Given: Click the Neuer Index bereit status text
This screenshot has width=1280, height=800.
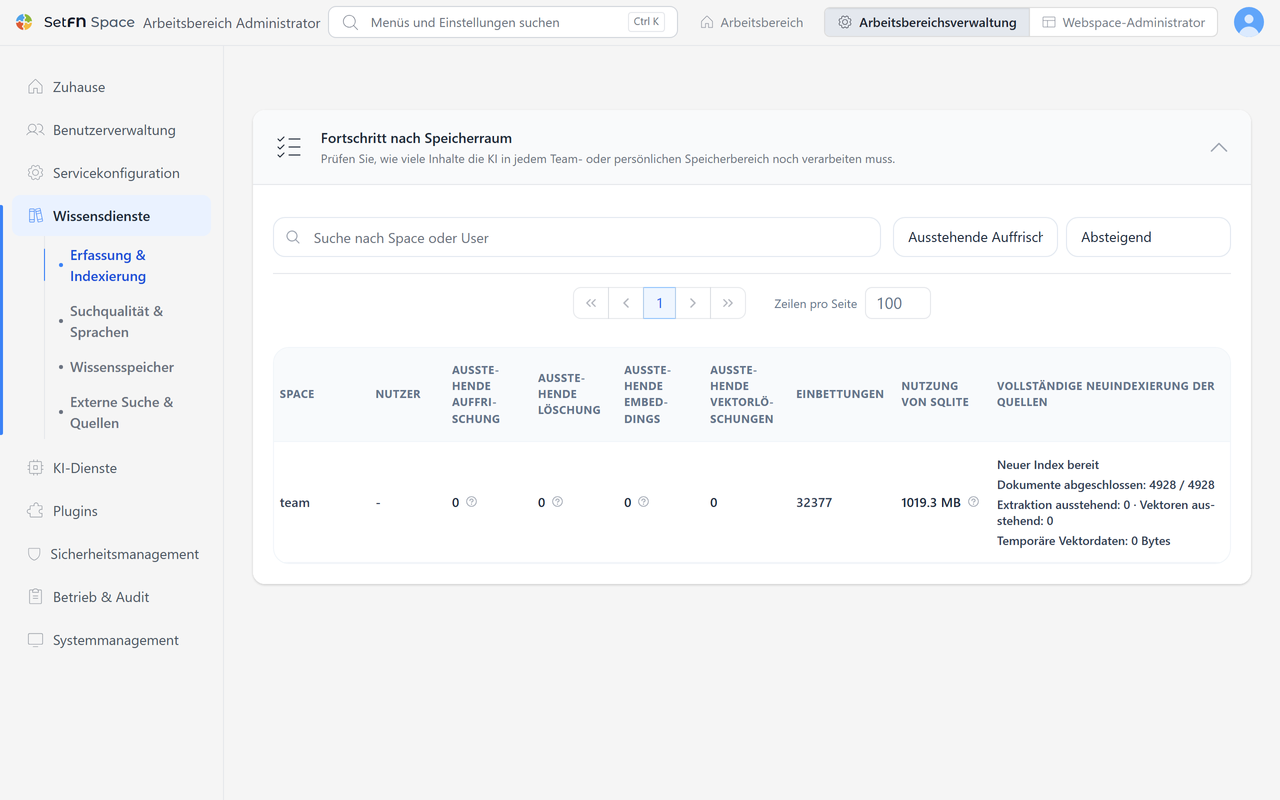Looking at the screenshot, I should point(1048,465).
